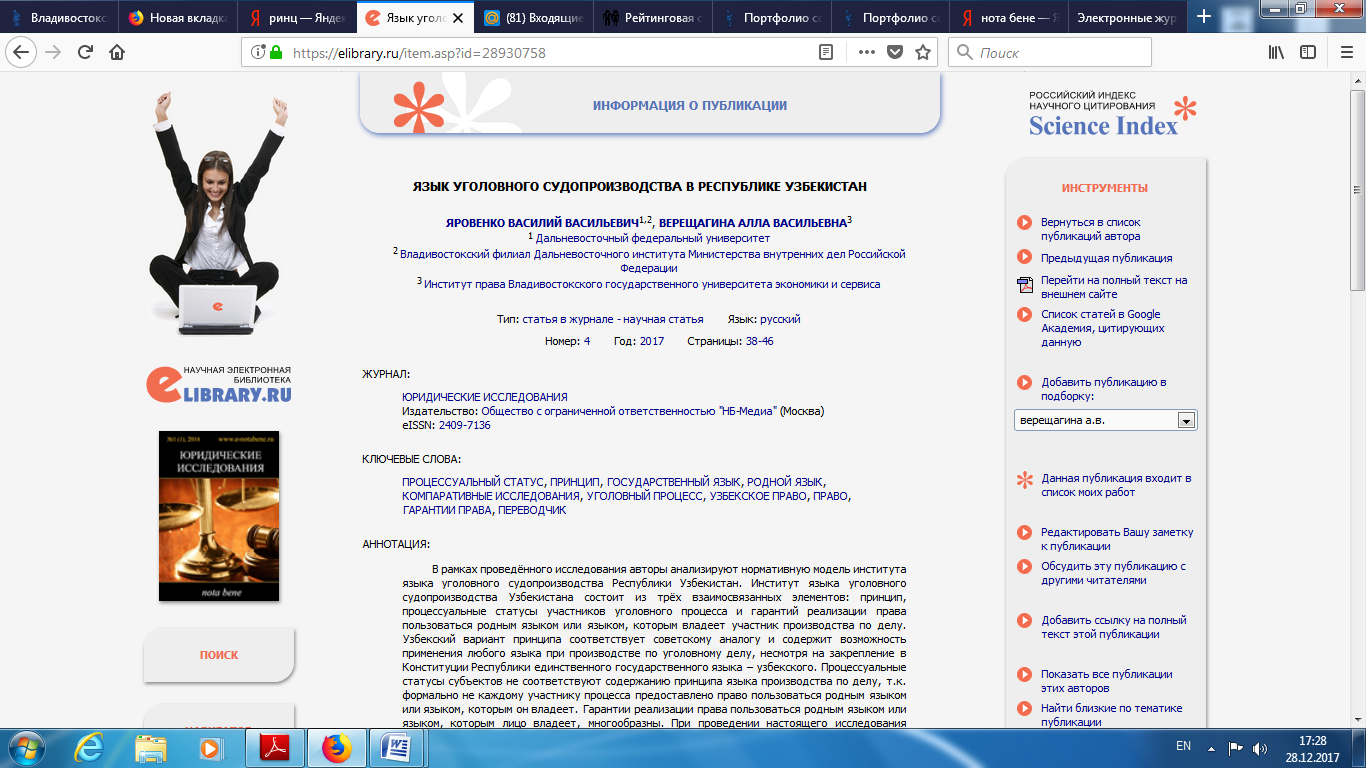
Task: Switch to the Рейтинговая tab
Action: [652, 17]
